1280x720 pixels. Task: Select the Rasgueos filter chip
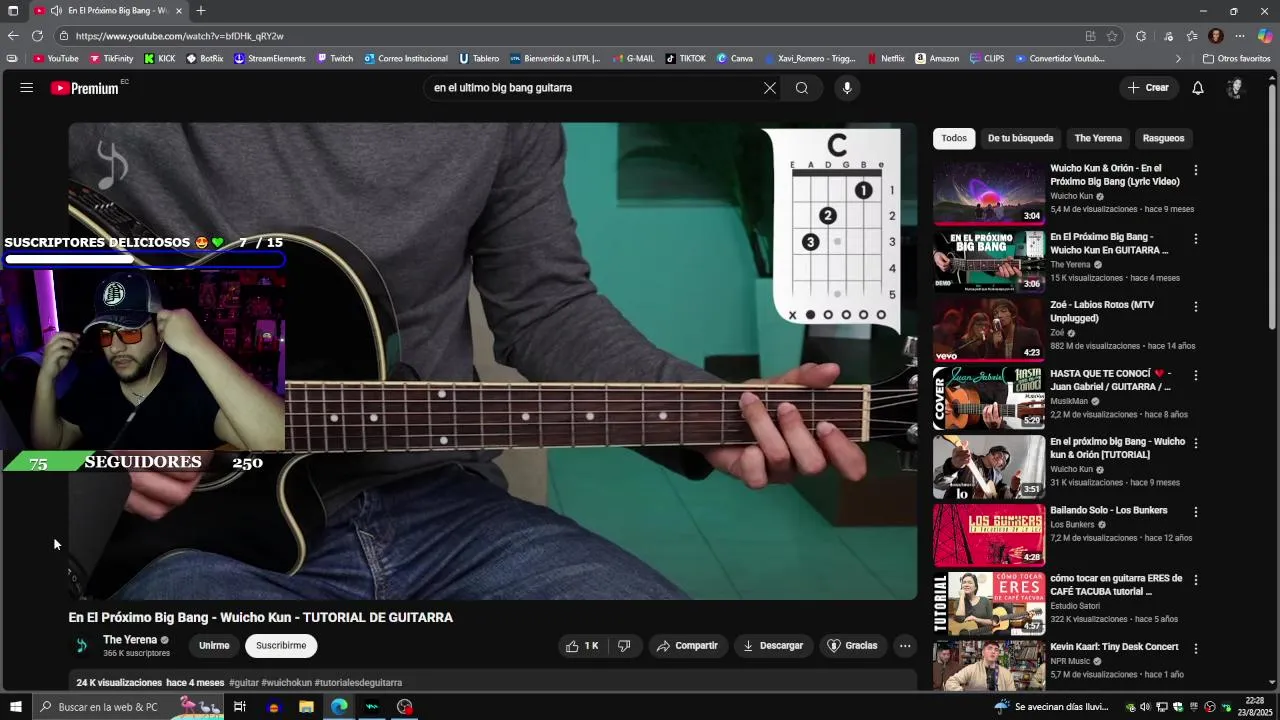(x=1163, y=138)
